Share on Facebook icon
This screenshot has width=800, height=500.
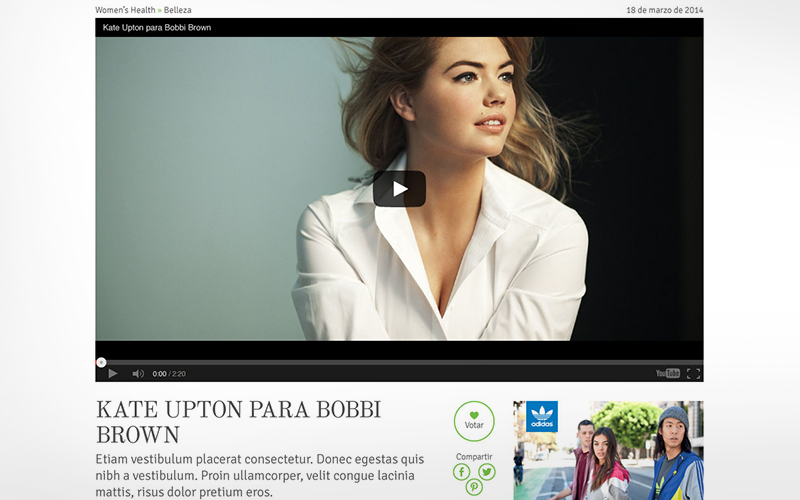click(x=462, y=472)
